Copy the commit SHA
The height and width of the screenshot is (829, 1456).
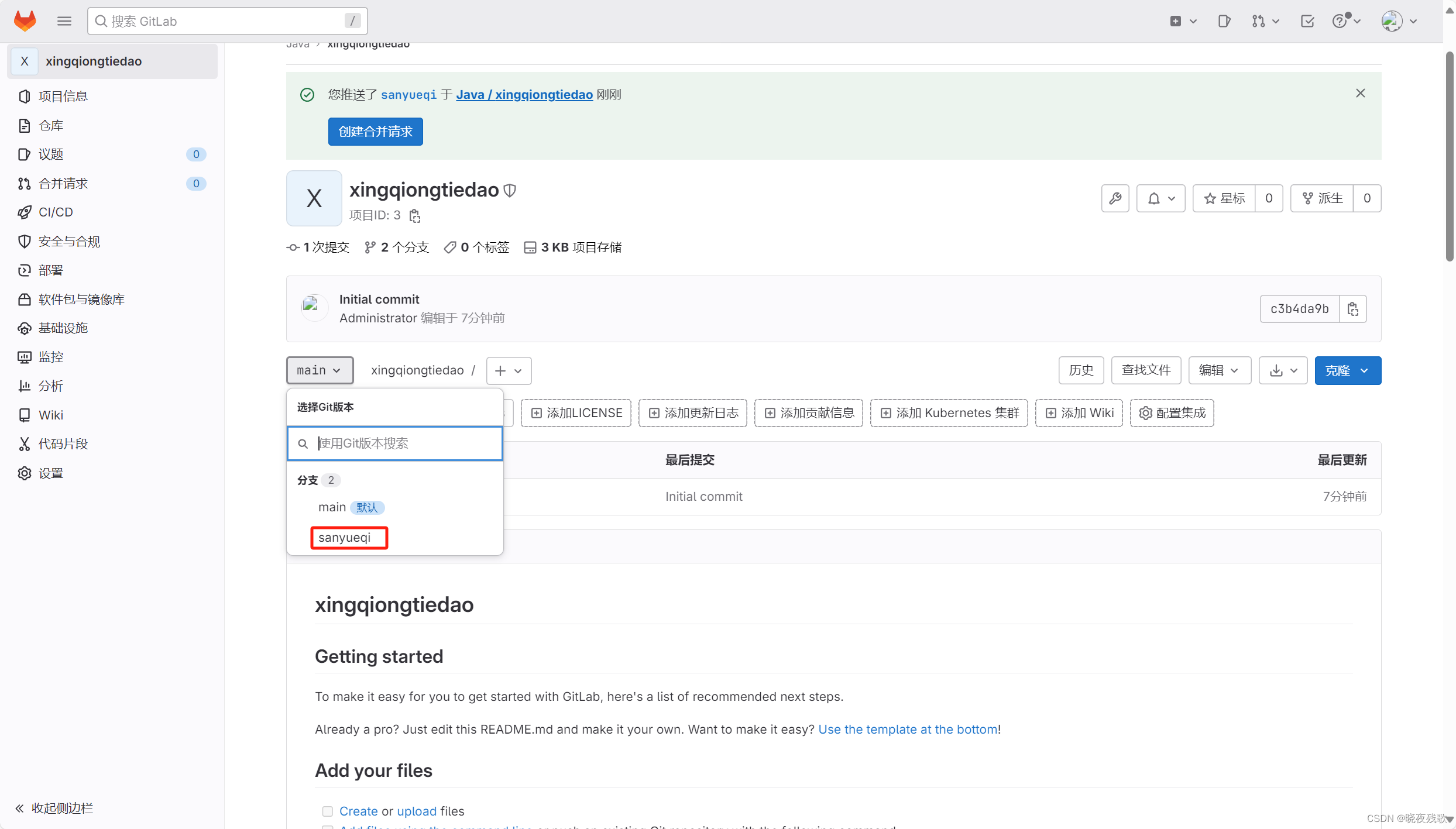1352,309
